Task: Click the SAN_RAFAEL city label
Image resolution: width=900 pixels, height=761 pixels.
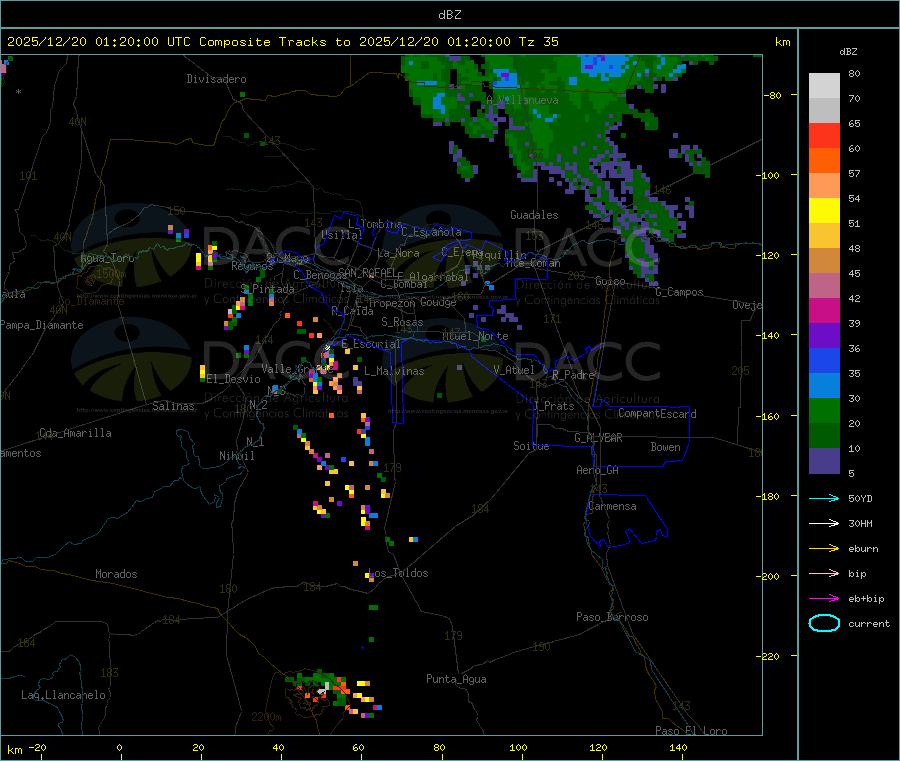Action: 367,272
